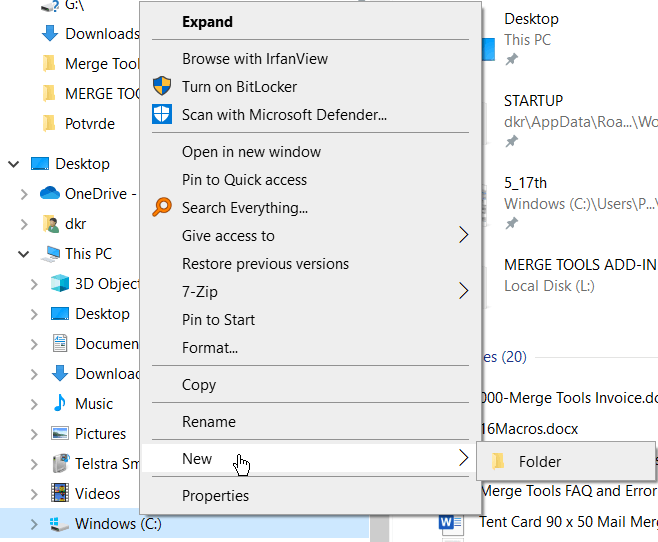Expand the Windows (C:) node
The width and height of the screenshot is (658, 542).
[x=34, y=524]
